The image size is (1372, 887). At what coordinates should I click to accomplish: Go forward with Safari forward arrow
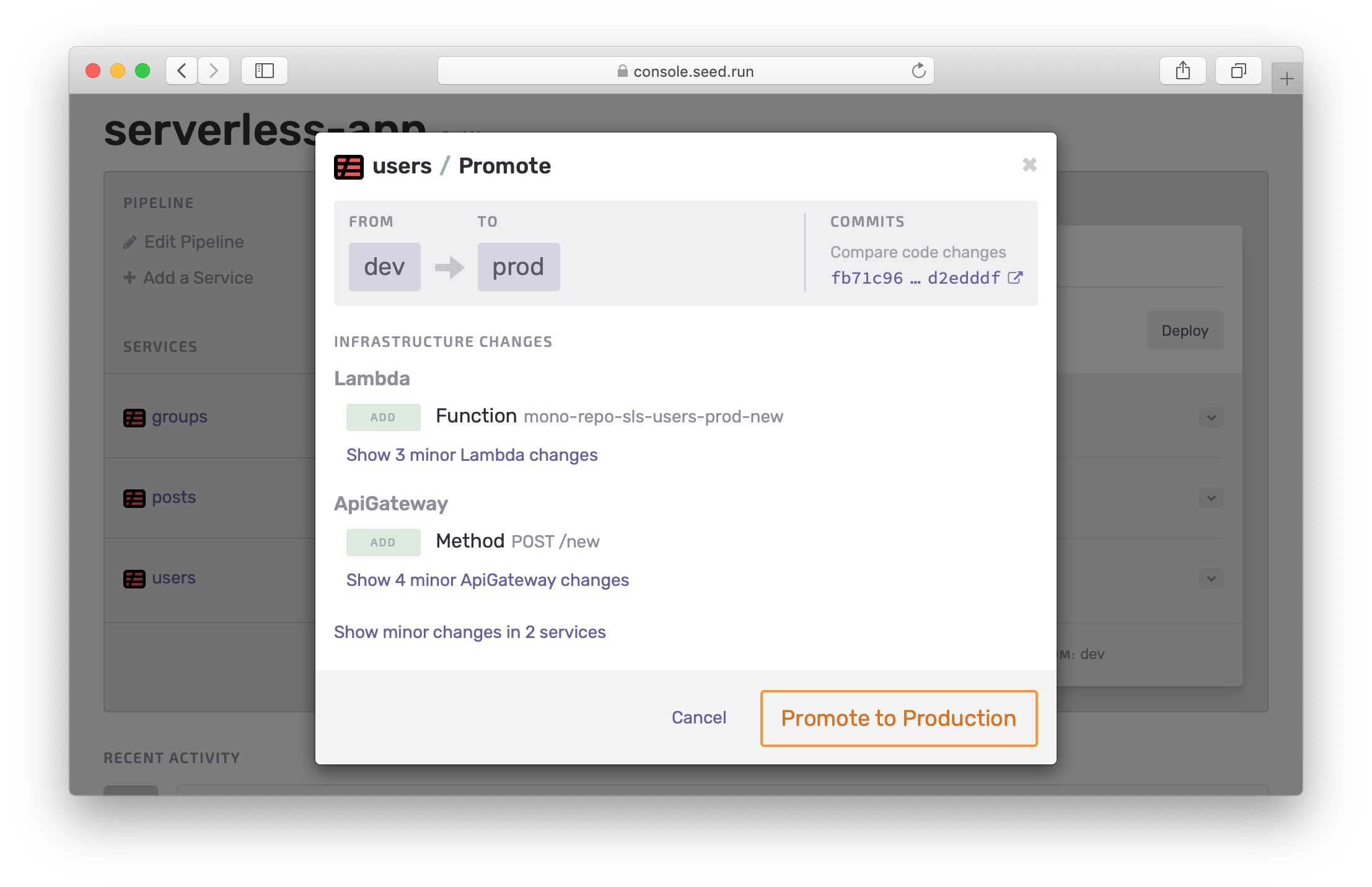214,71
